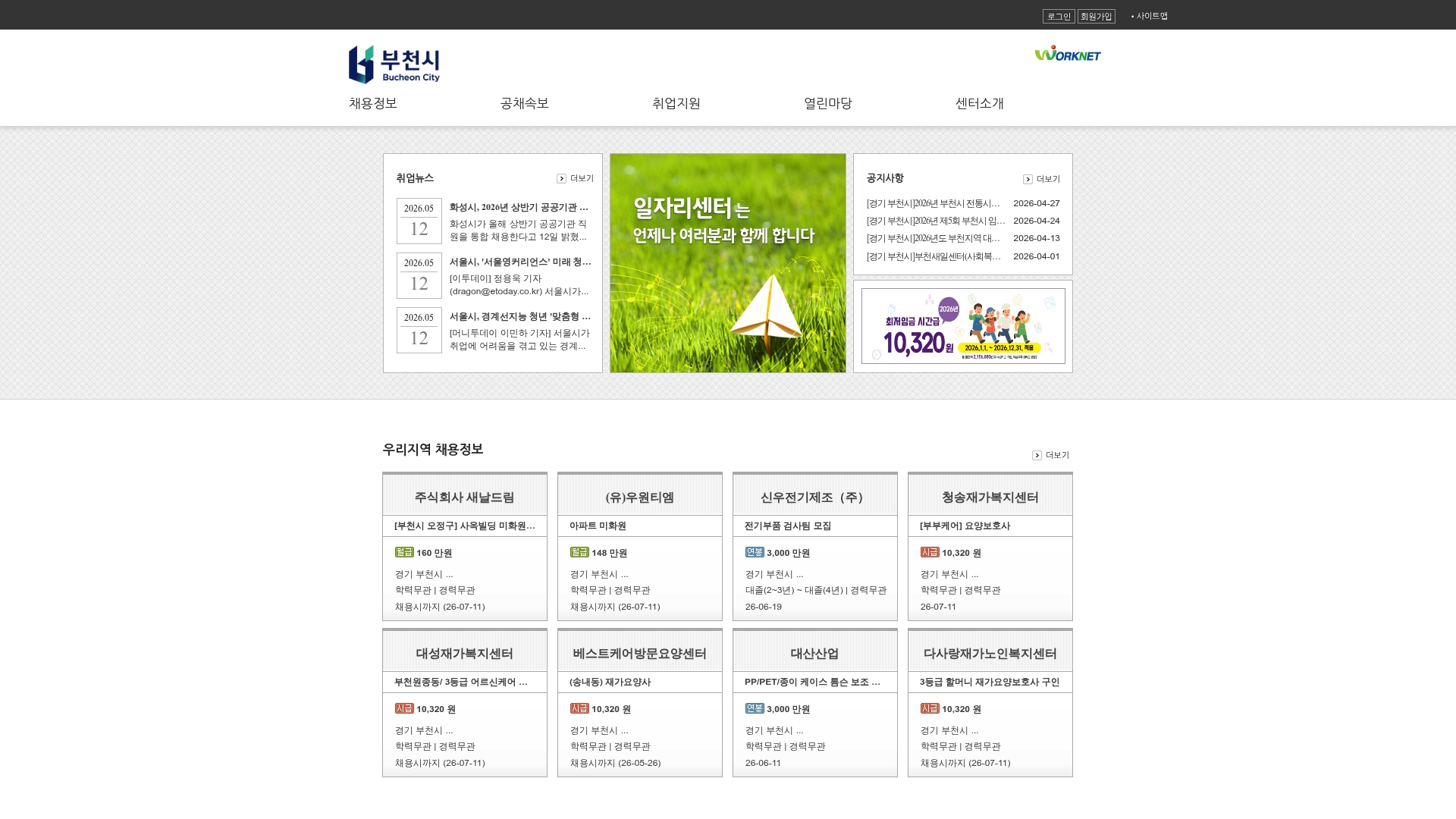Click the 월급 badge on 우원티엠 card

(579, 552)
